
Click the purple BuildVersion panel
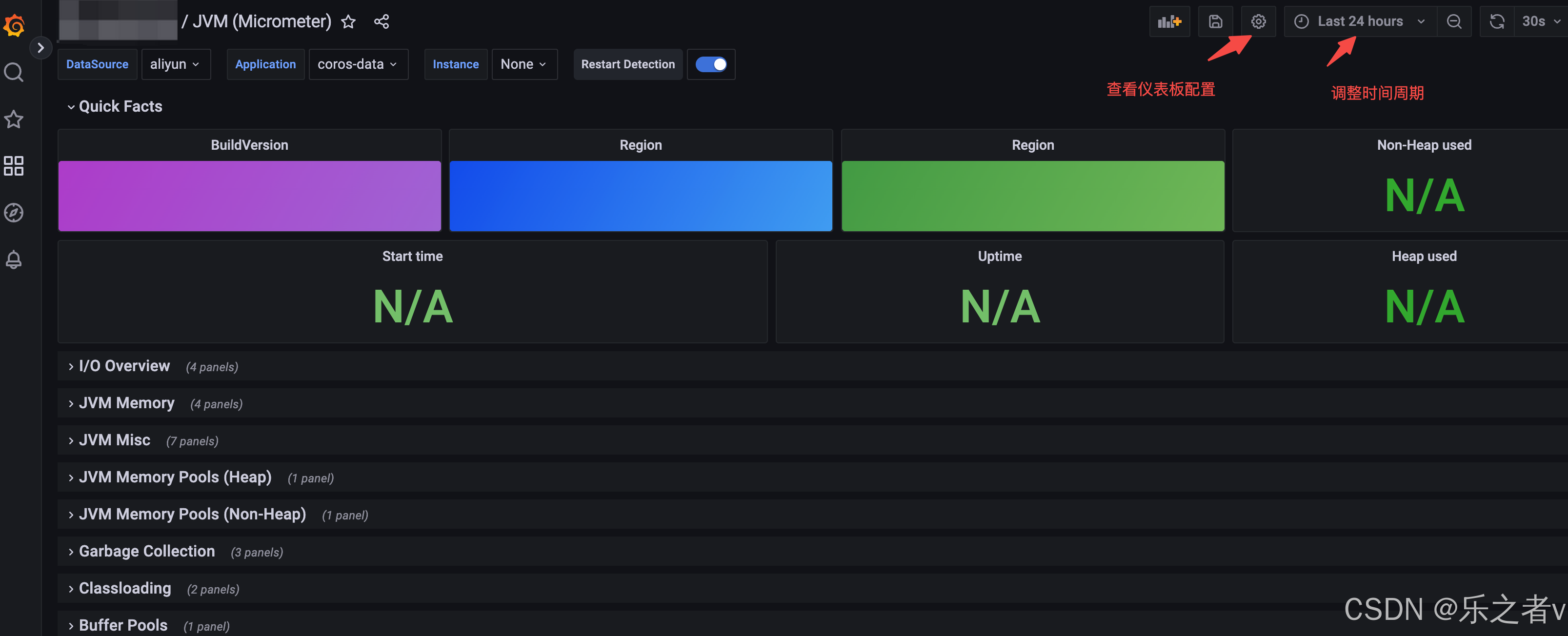tap(250, 196)
